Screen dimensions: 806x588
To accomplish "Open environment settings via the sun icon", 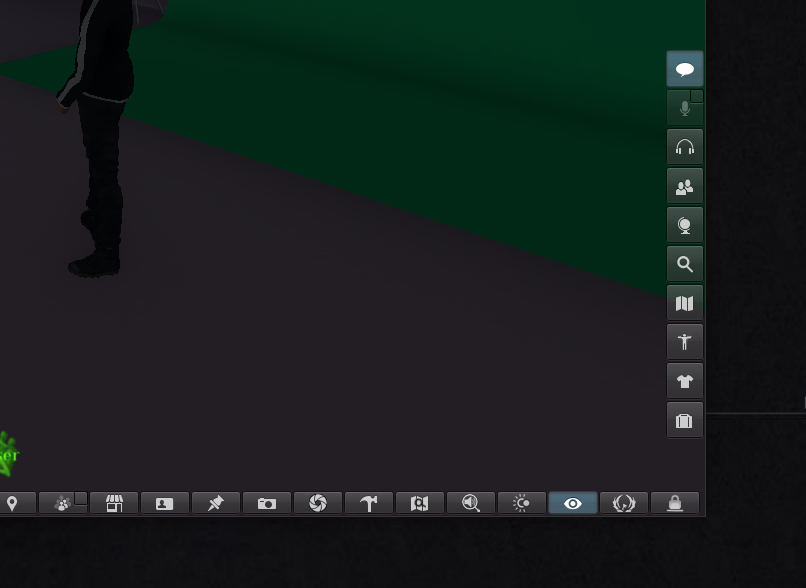I will click(x=522, y=503).
